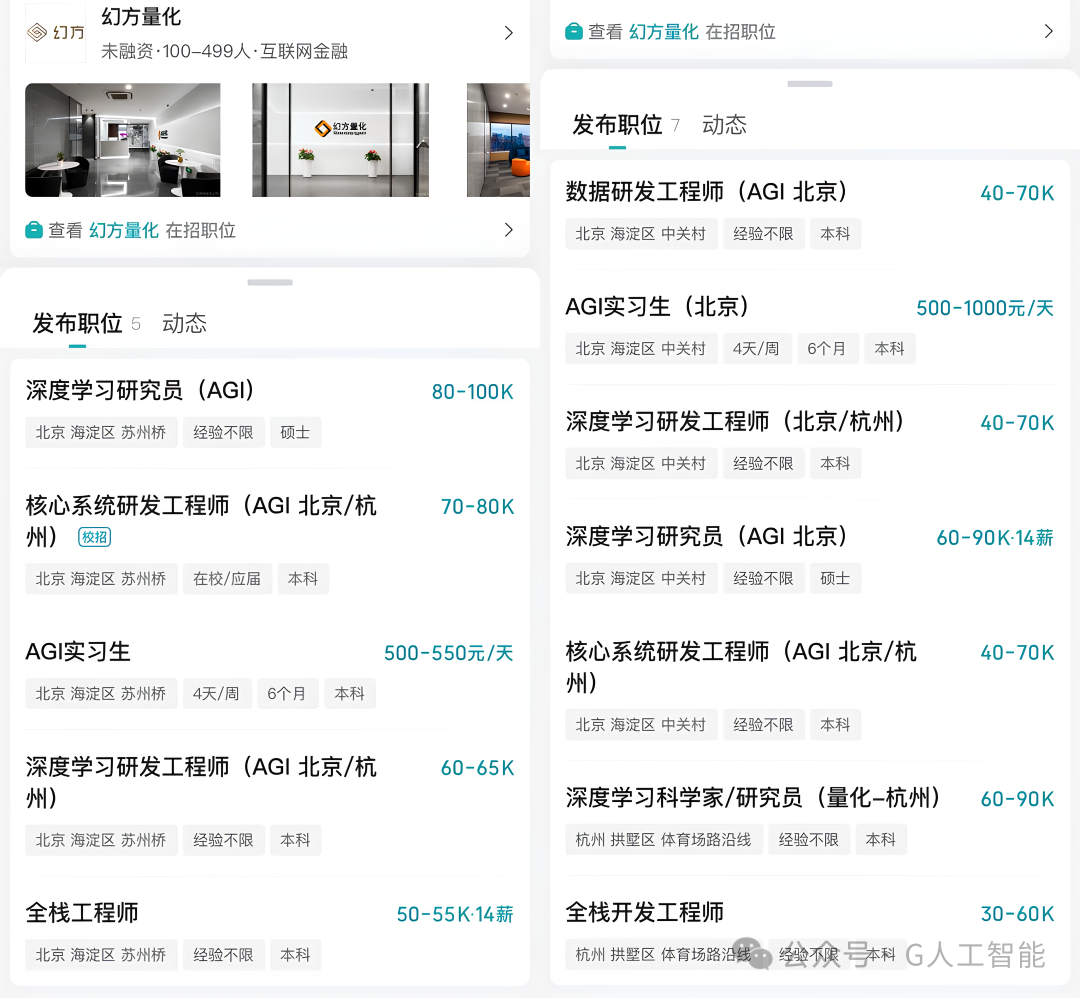Open AGI实习生（北京）500-1000元/天 listing

tap(810, 328)
